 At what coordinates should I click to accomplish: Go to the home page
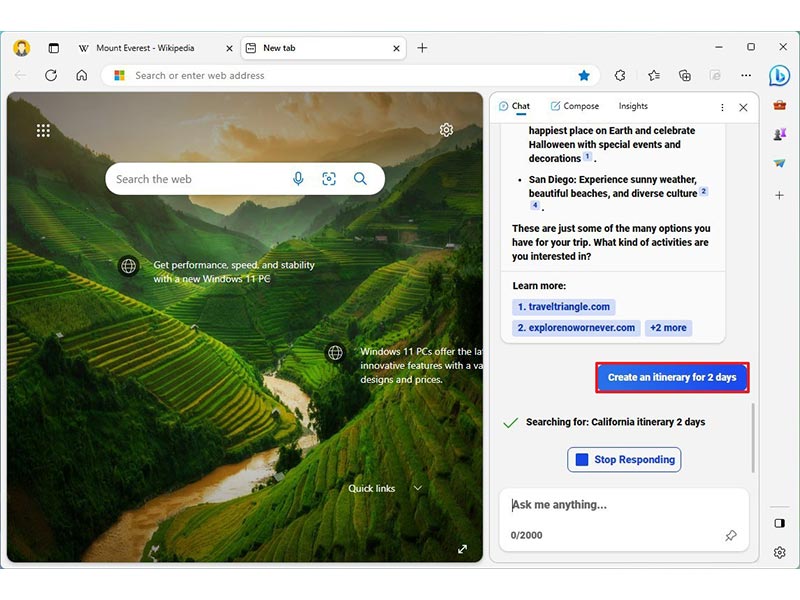point(82,76)
